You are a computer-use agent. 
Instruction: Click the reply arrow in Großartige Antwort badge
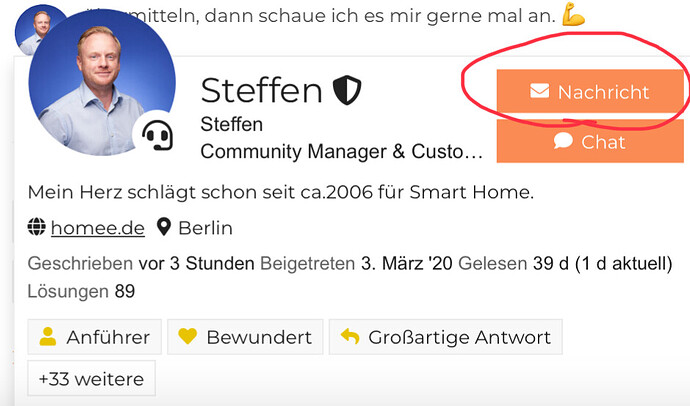[349, 337]
